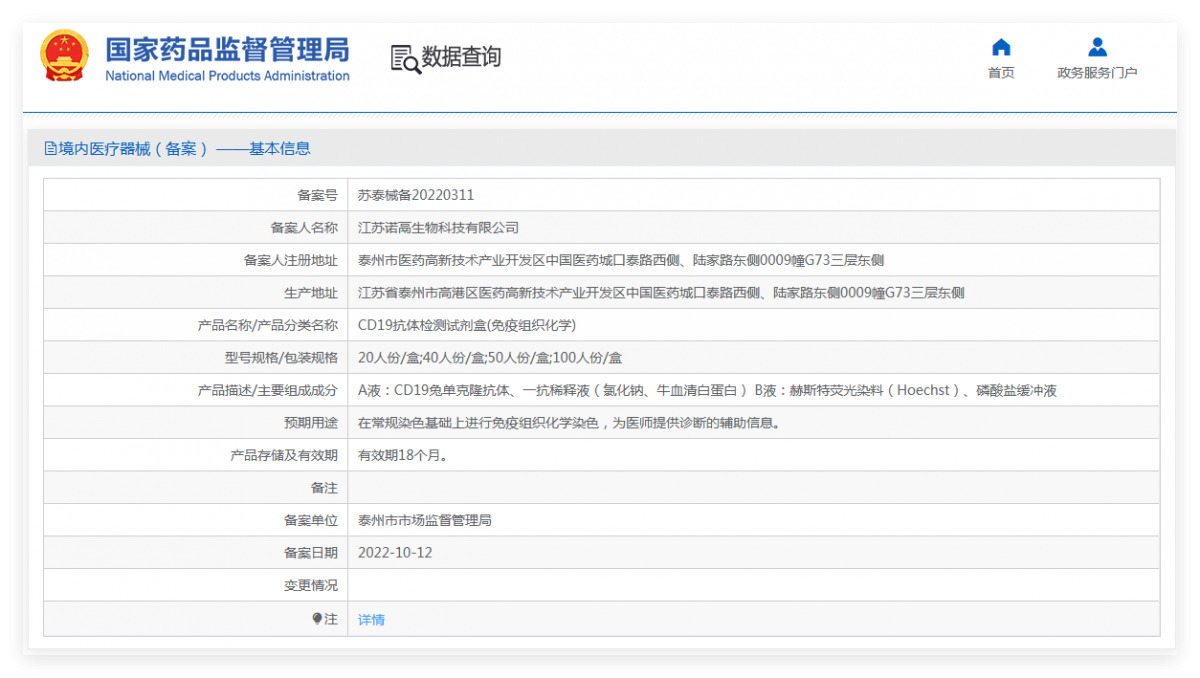Viewport: 1200px width, 678px height.
Task: Click National Medical Products Administration text
Action: pyautogui.click(x=227, y=76)
